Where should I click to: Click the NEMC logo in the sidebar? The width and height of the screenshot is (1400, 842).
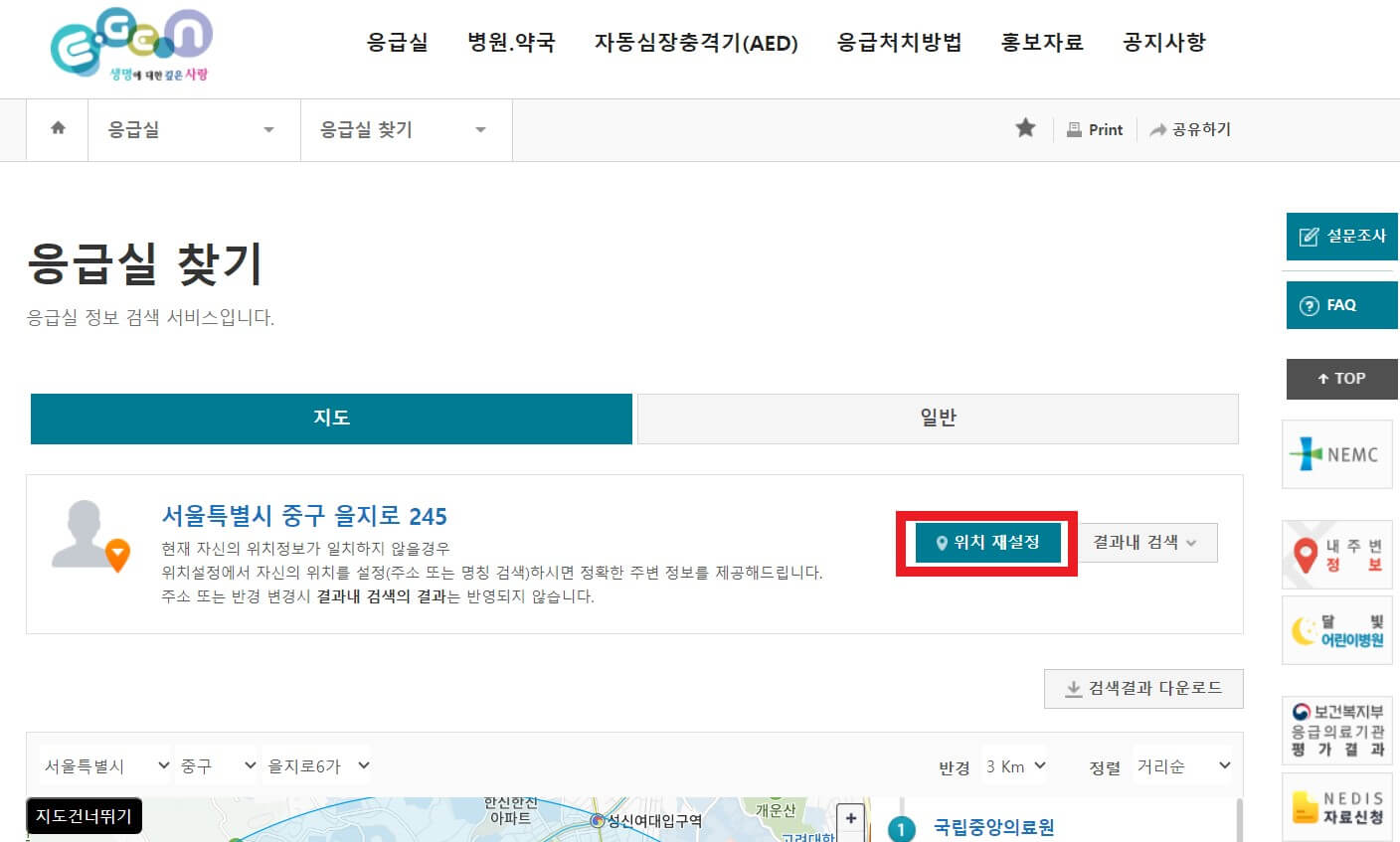tap(1337, 454)
